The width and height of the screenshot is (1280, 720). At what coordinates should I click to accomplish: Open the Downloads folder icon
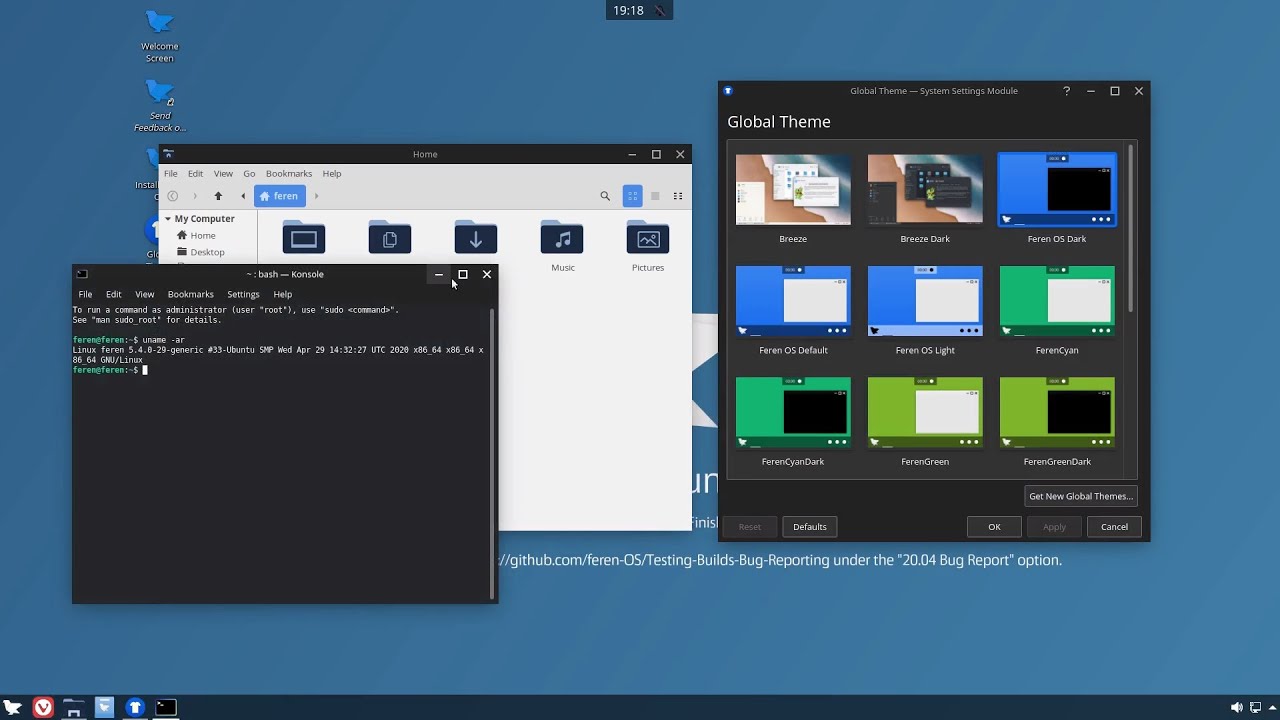tap(476, 239)
